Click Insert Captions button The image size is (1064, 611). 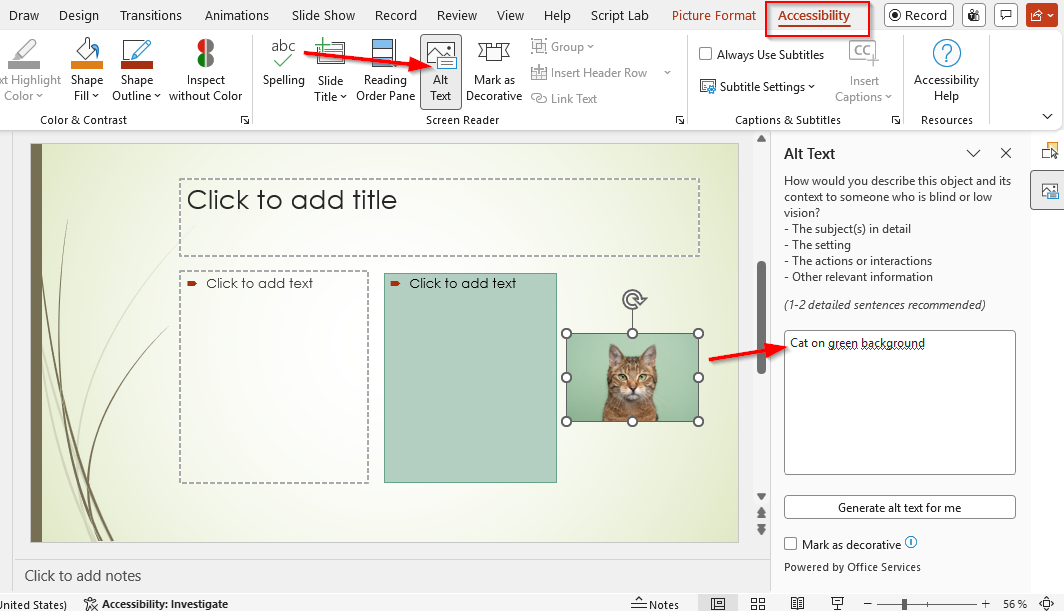(863, 71)
